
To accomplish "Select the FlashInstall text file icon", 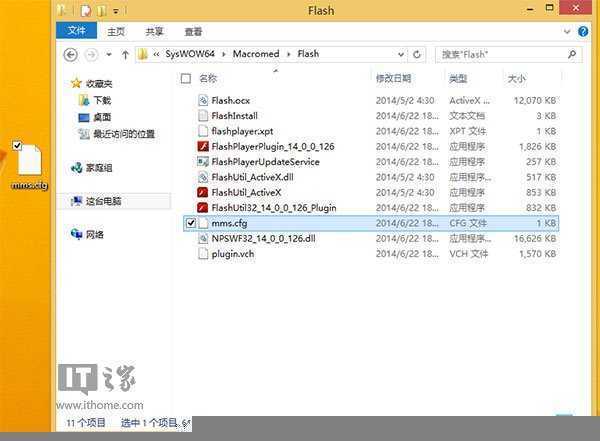I will click(x=203, y=116).
